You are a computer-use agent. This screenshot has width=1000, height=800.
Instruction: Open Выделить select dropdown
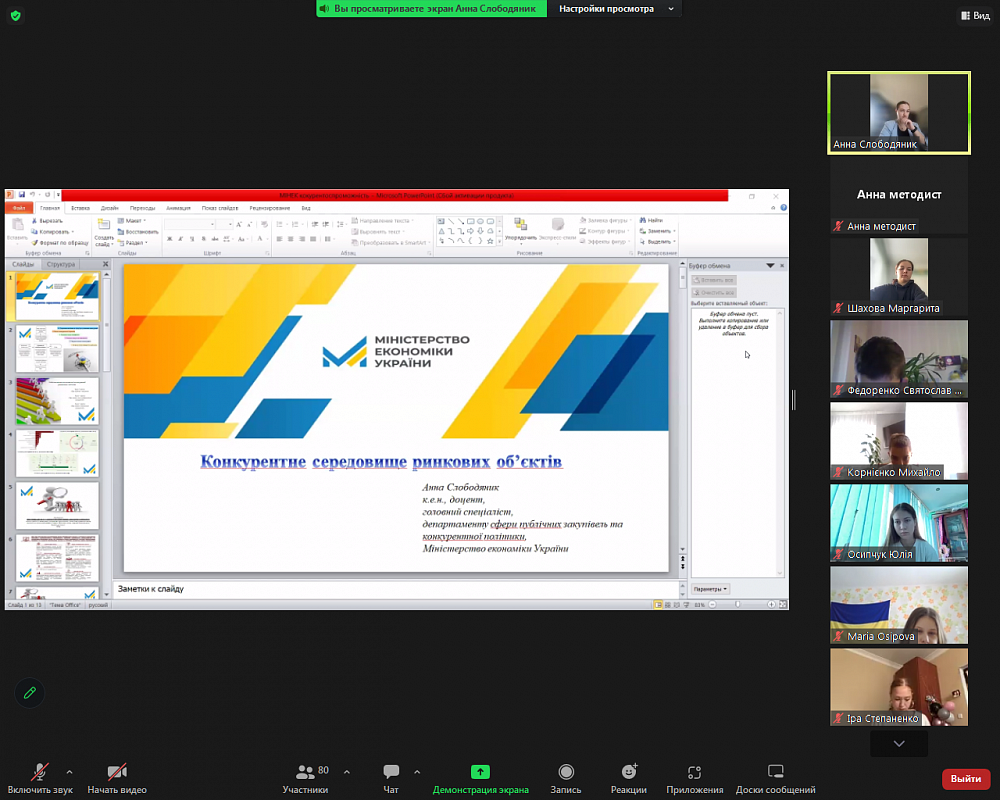click(658, 242)
